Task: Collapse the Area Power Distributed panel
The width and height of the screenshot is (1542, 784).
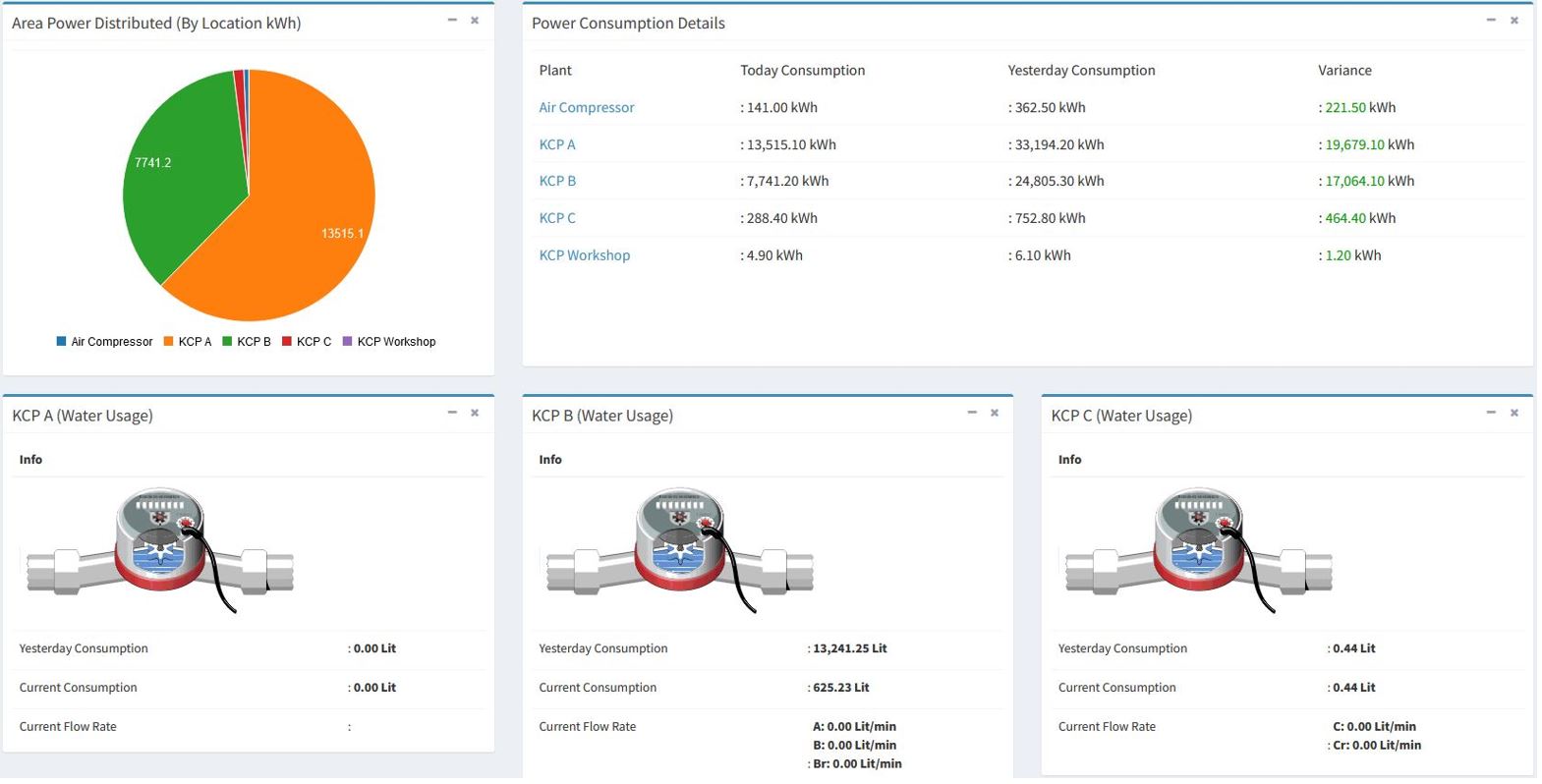Action: click(452, 20)
